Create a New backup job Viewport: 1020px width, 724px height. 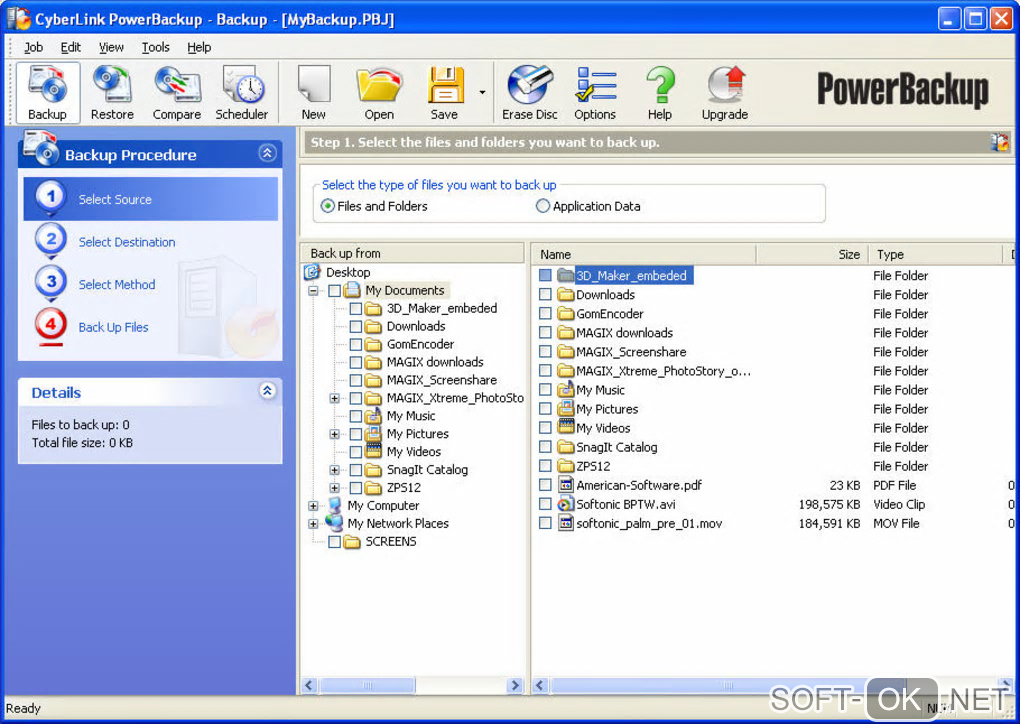point(314,93)
